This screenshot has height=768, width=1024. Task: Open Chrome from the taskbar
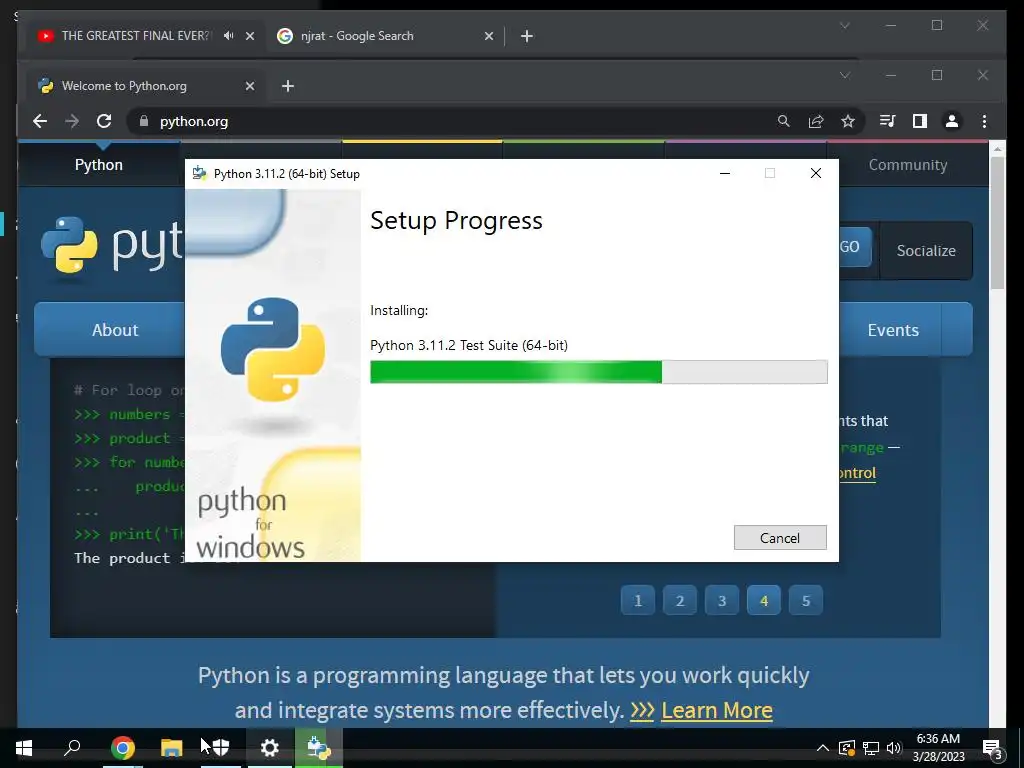pyautogui.click(x=122, y=748)
